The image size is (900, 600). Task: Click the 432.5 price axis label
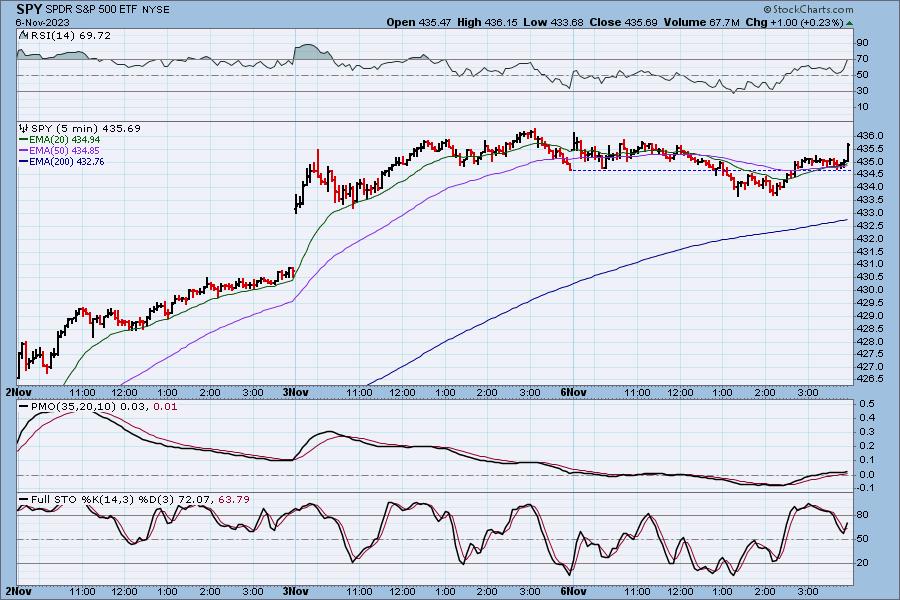tap(870, 226)
